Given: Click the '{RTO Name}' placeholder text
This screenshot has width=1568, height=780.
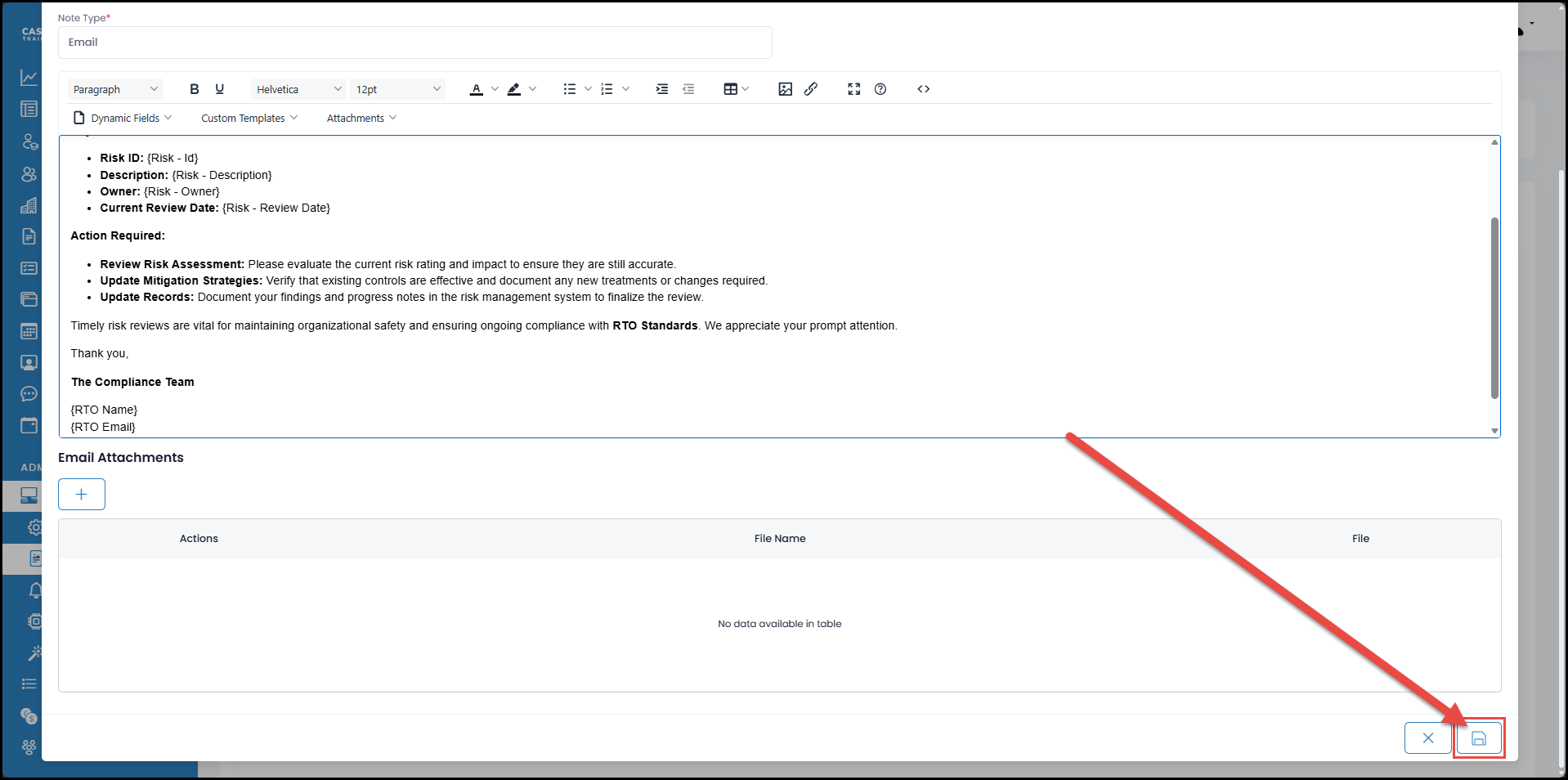Looking at the screenshot, I should pos(104,410).
